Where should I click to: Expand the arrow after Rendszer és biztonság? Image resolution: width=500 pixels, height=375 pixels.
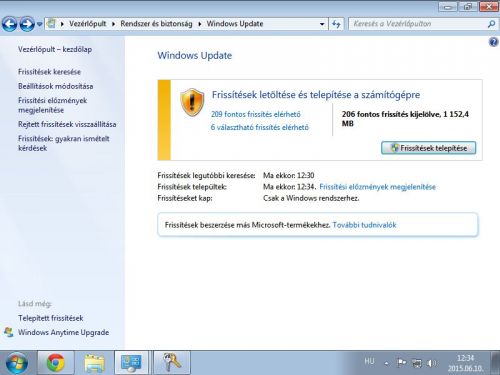tap(200, 24)
